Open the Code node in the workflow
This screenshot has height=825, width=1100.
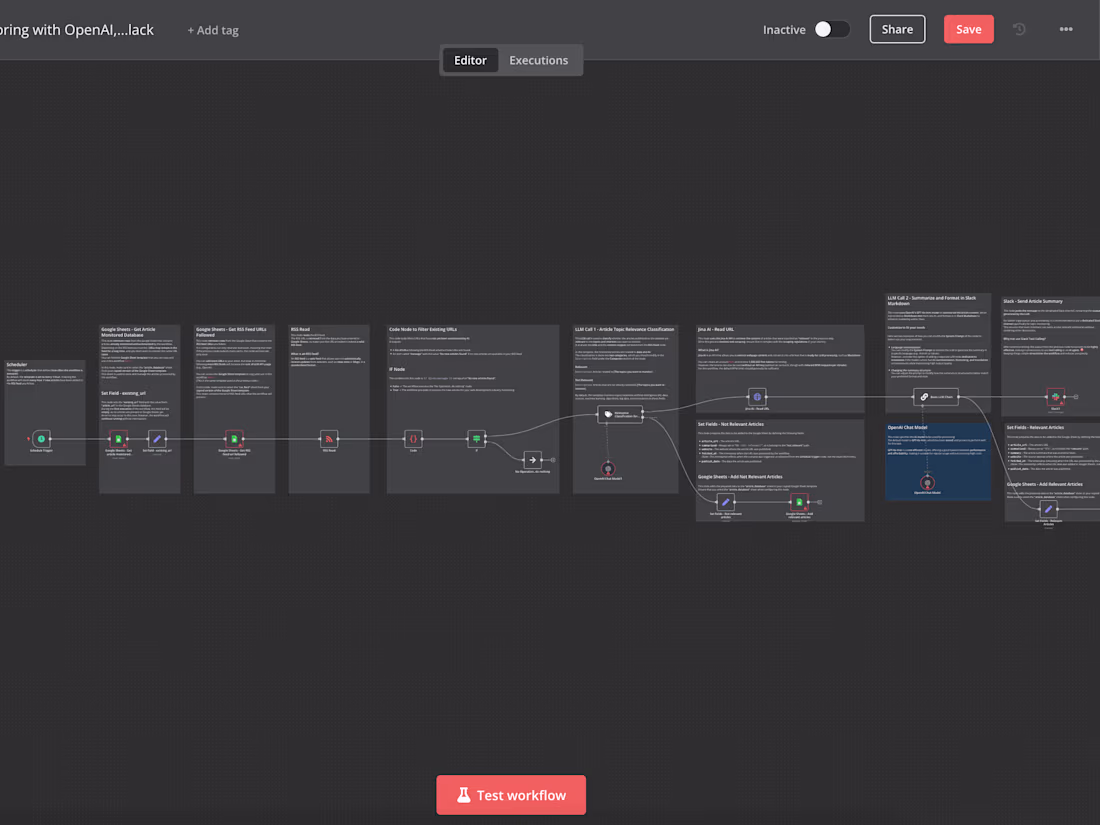click(x=413, y=438)
